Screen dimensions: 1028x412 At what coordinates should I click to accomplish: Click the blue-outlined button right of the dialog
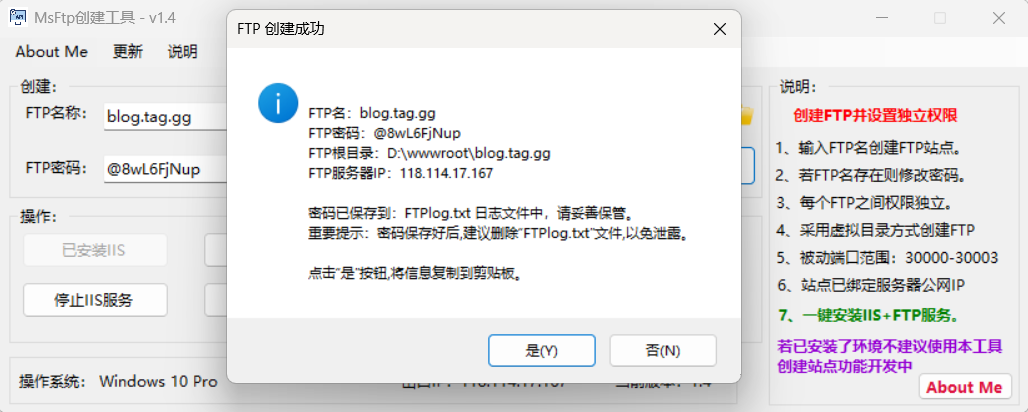[748, 165]
